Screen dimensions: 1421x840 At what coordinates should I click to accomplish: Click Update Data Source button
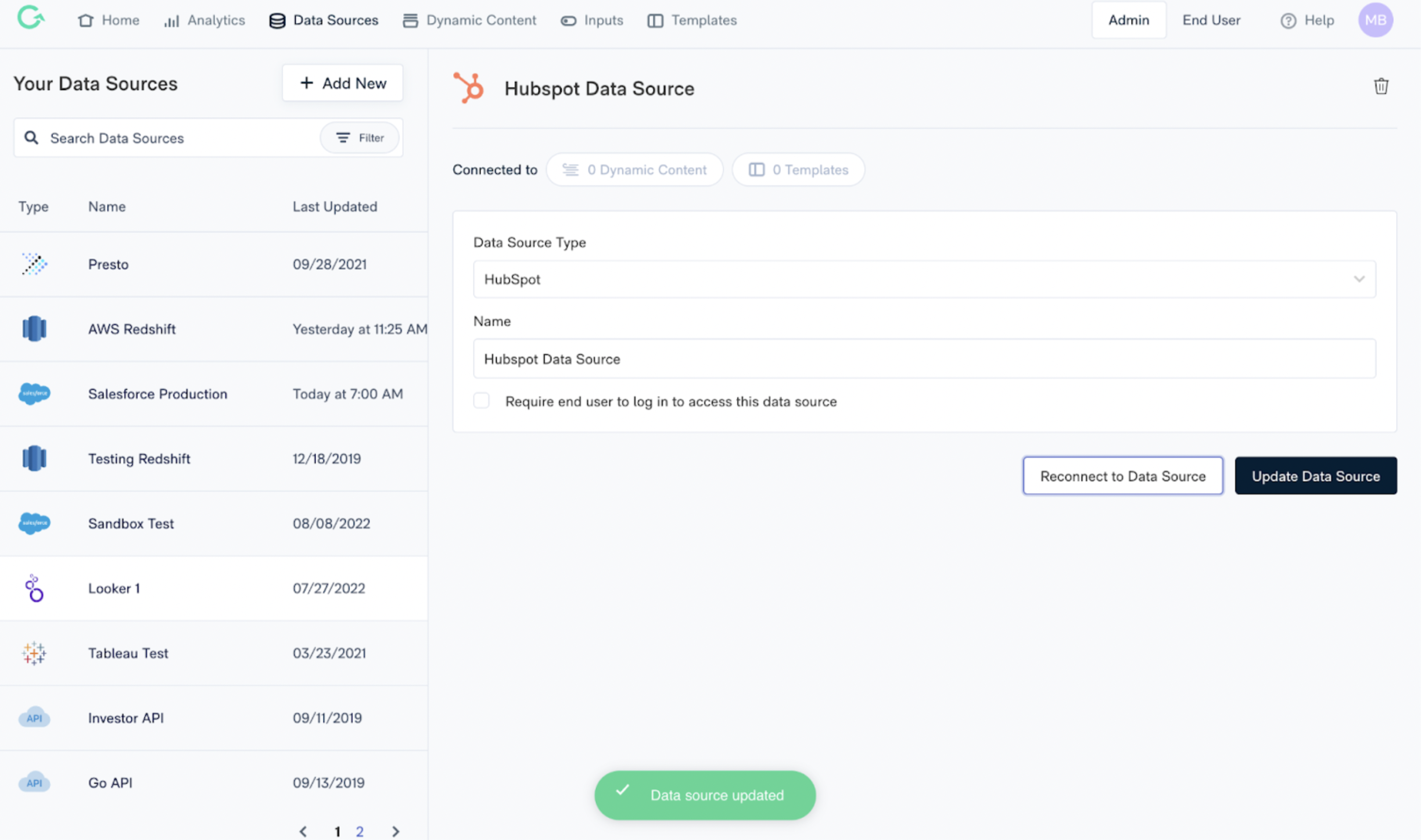pyautogui.click(x=1315, y=476)
